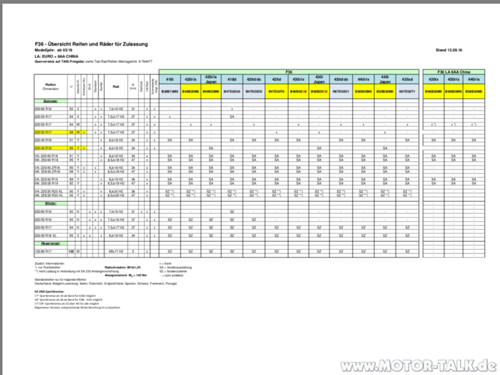Click the second yellow highlighted tire row
Viewport: 500px width, 375px height.
pyautogui.click(x=61, y=148)
